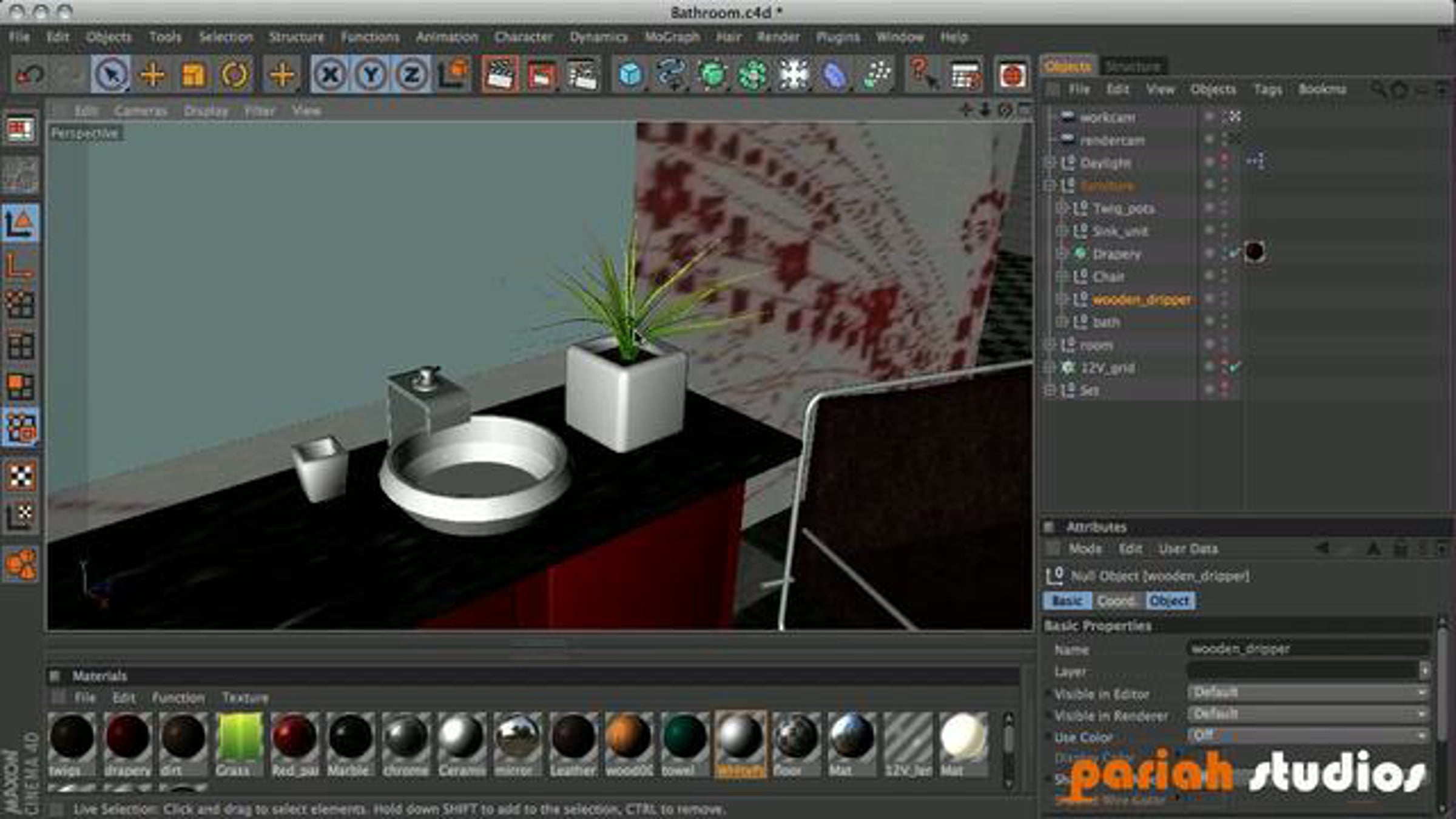Click the Render View clapperboard icon
Viewport: 1456px width, 819px height.
point(500,75)
